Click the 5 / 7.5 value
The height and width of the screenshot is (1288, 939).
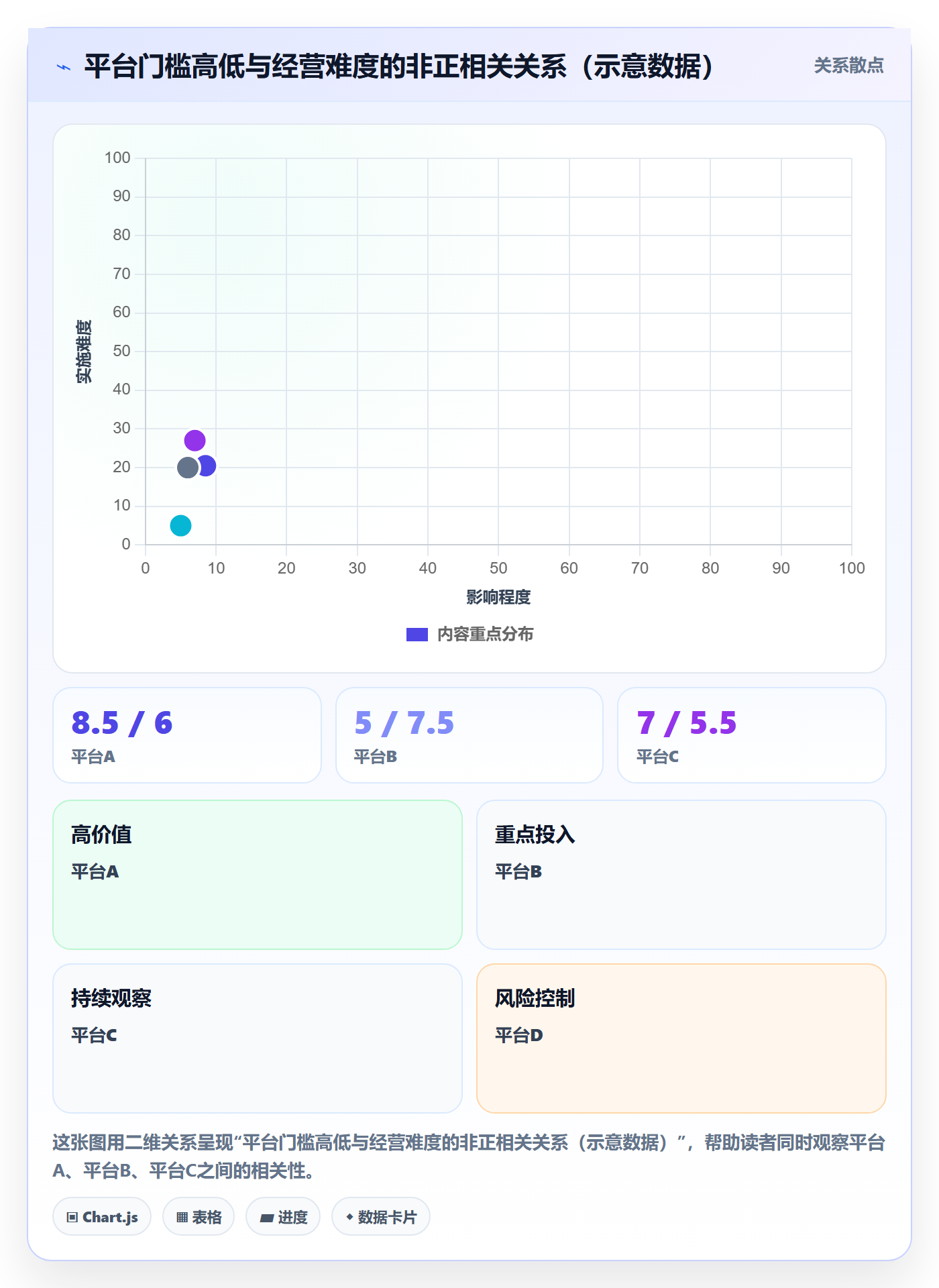404,723
